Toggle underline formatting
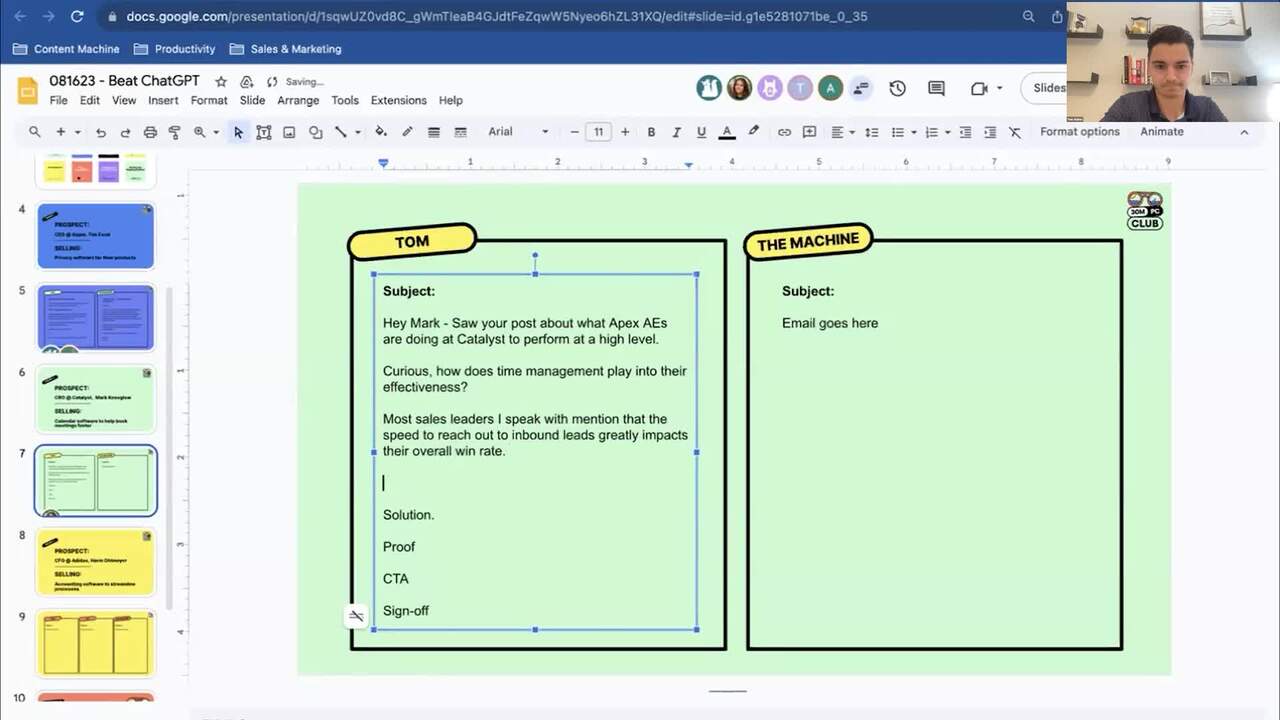Image resolution: width=1280 pixels, height=720 pixels. [701, 132]
